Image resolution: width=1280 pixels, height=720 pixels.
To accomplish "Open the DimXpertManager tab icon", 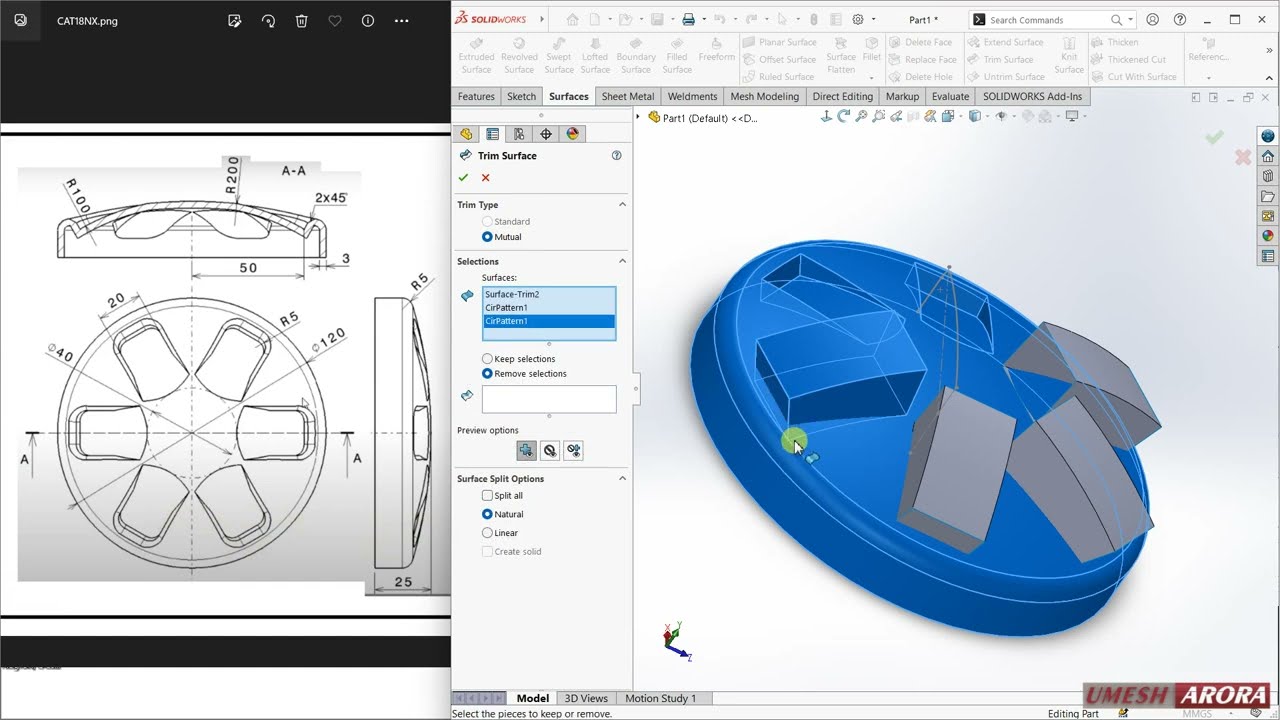I will [x=546, y=134].
